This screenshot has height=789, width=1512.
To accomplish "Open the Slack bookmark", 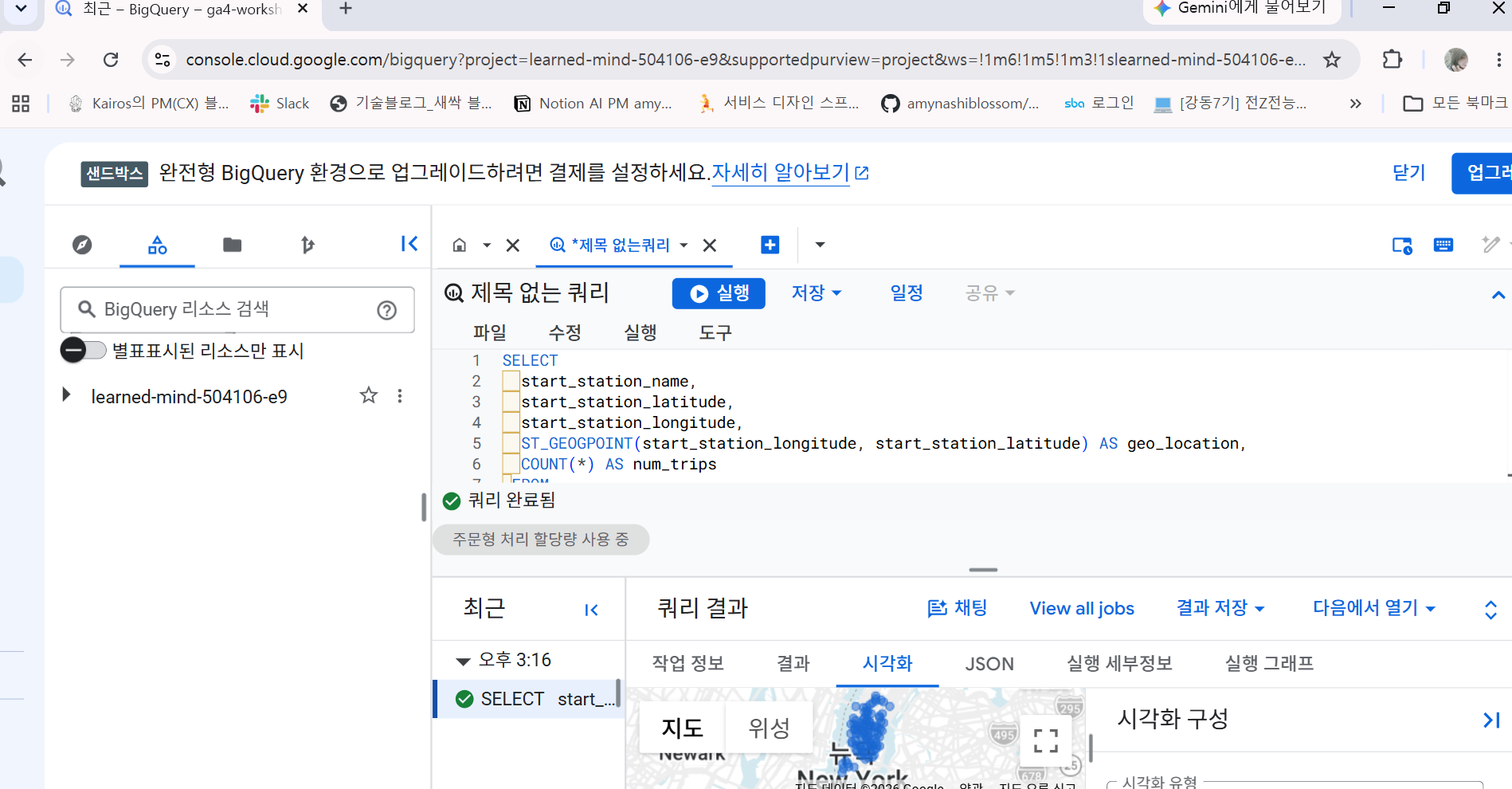I will pyautogui.click(x=280, y=104).
